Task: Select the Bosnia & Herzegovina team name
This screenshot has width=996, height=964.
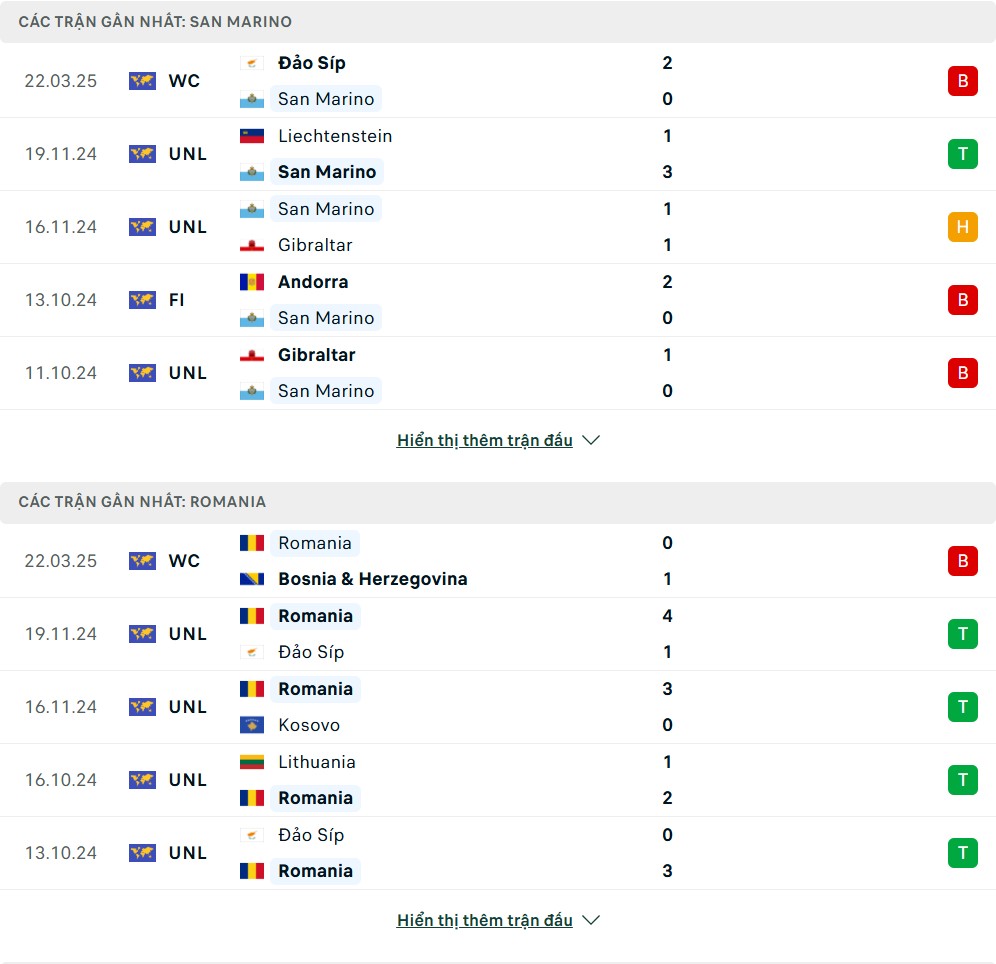Action: click(373, 579)
